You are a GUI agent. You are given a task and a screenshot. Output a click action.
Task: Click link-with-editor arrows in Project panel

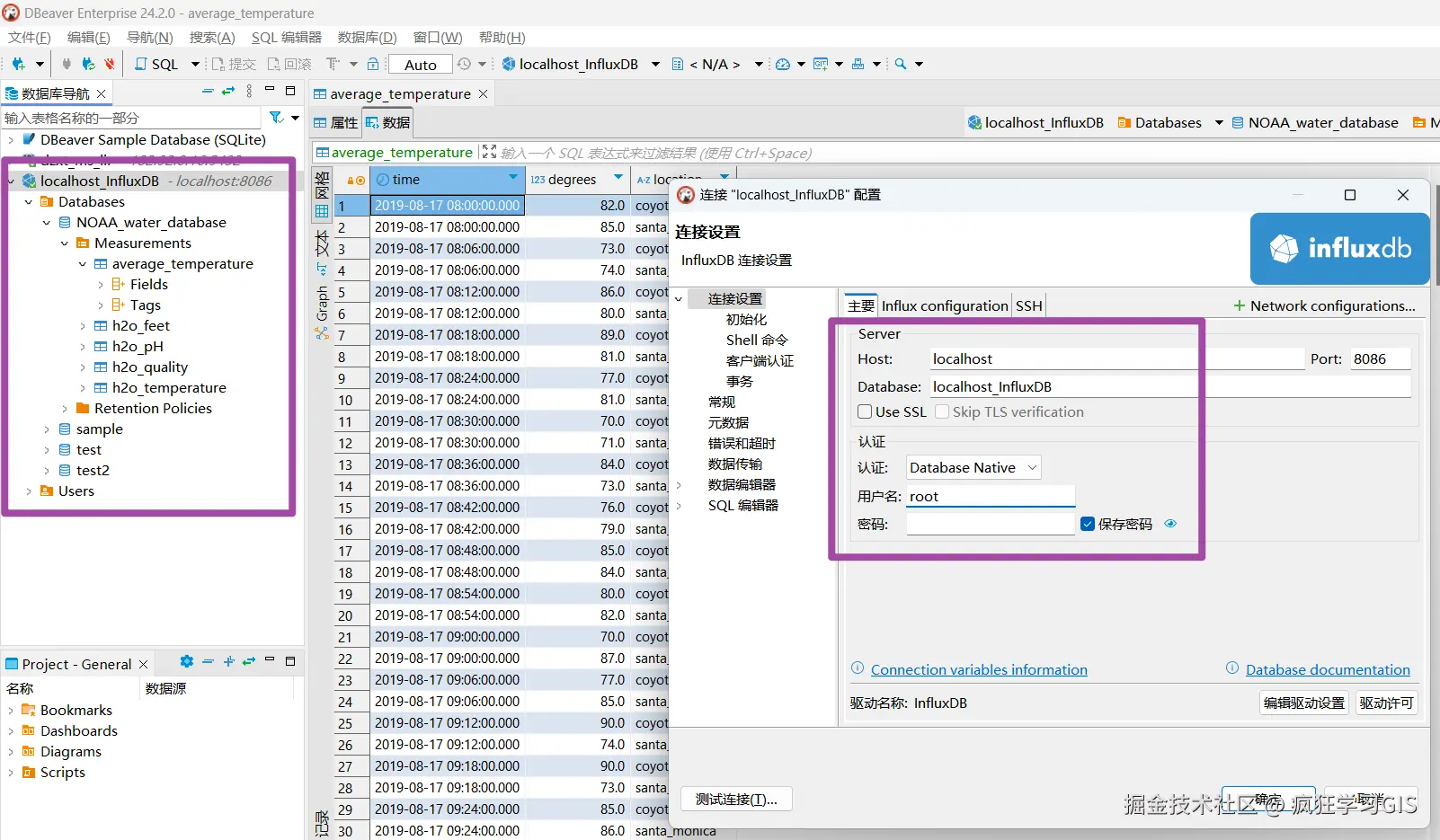click(249, 662)
